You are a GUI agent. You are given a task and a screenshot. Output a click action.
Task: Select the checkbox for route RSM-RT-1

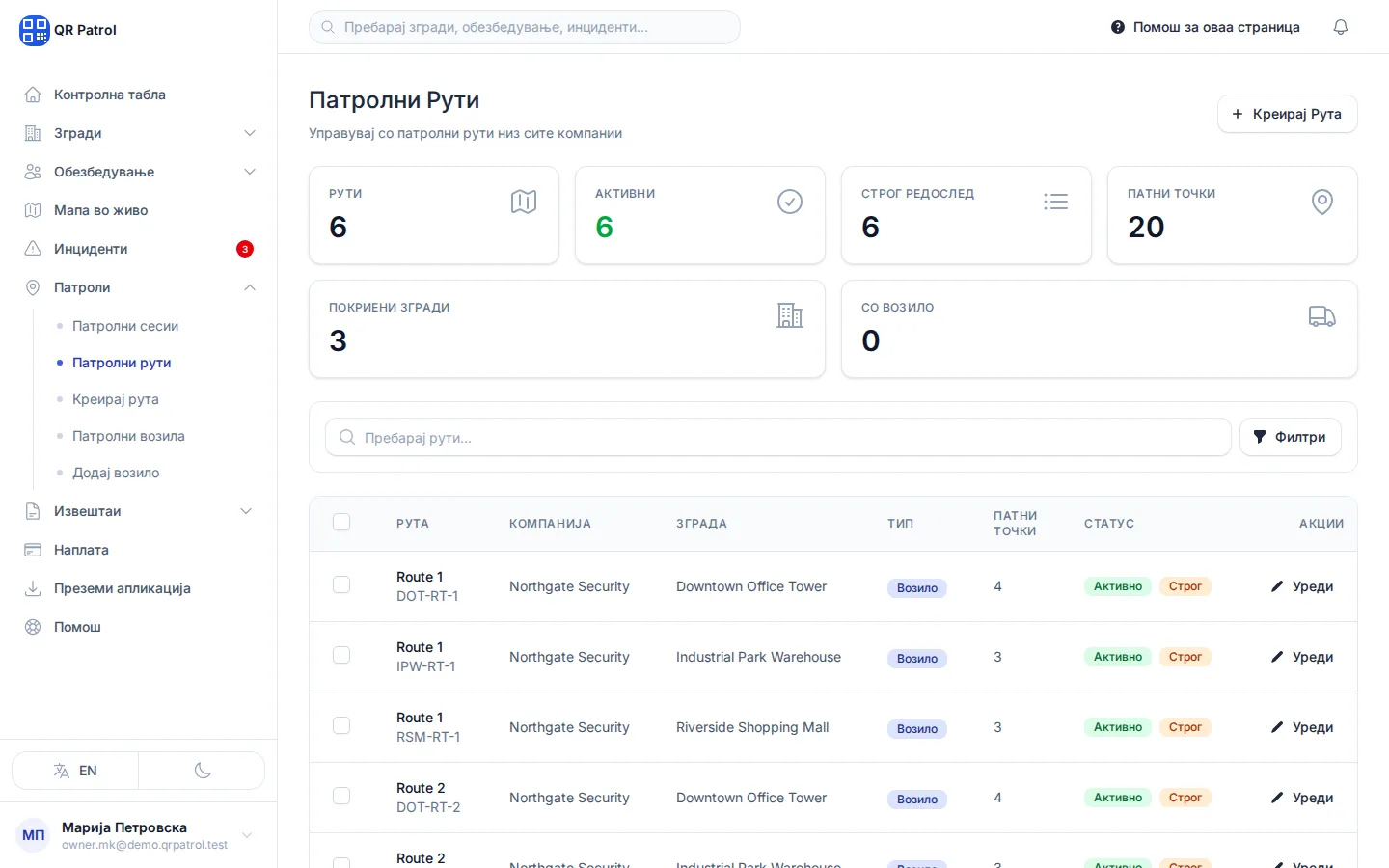tap(341, 725)
